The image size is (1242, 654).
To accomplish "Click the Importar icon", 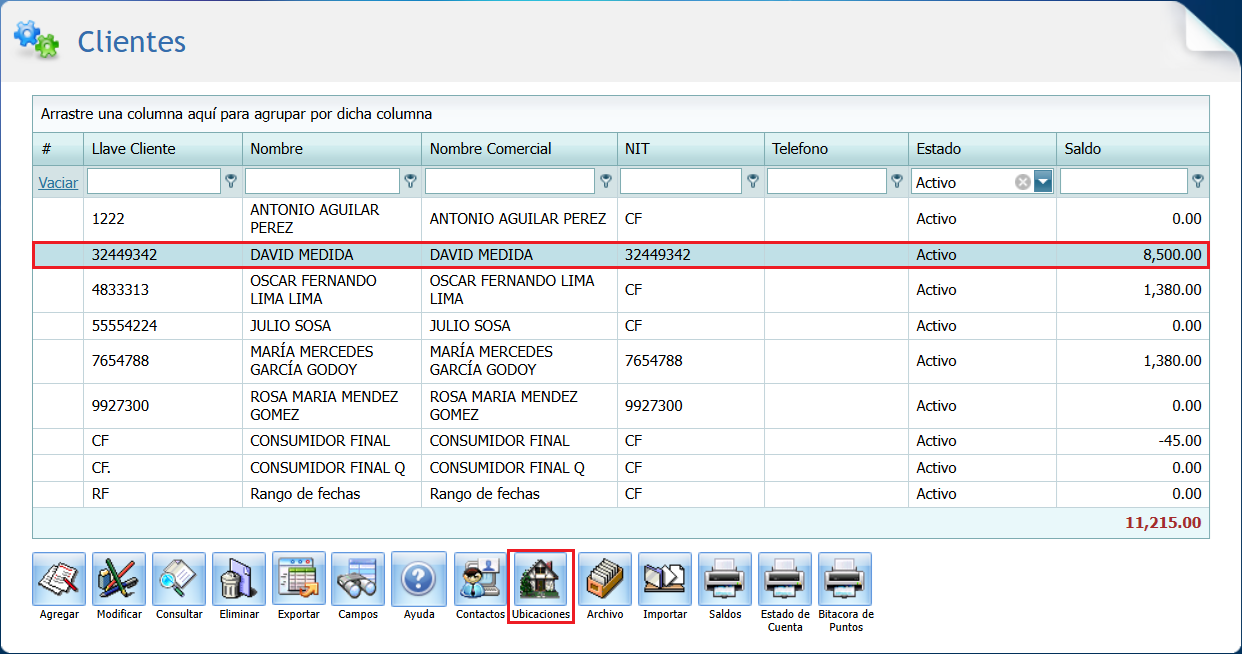I will pyautogui.click(x=665, y=579).
